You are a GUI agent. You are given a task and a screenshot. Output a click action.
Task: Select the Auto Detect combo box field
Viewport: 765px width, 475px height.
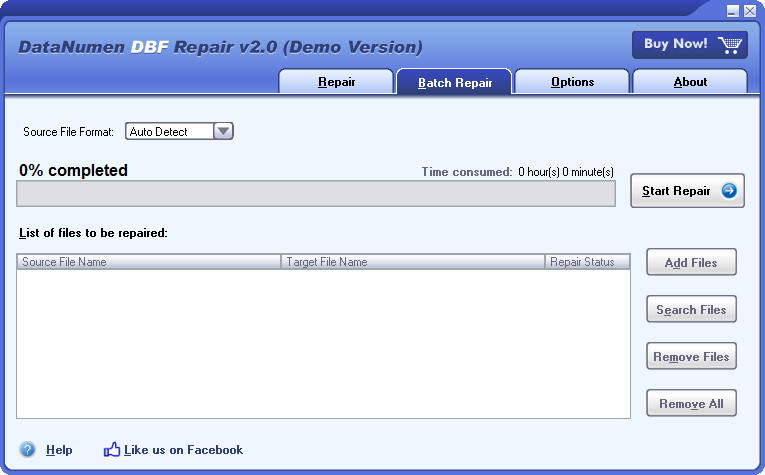179,131
